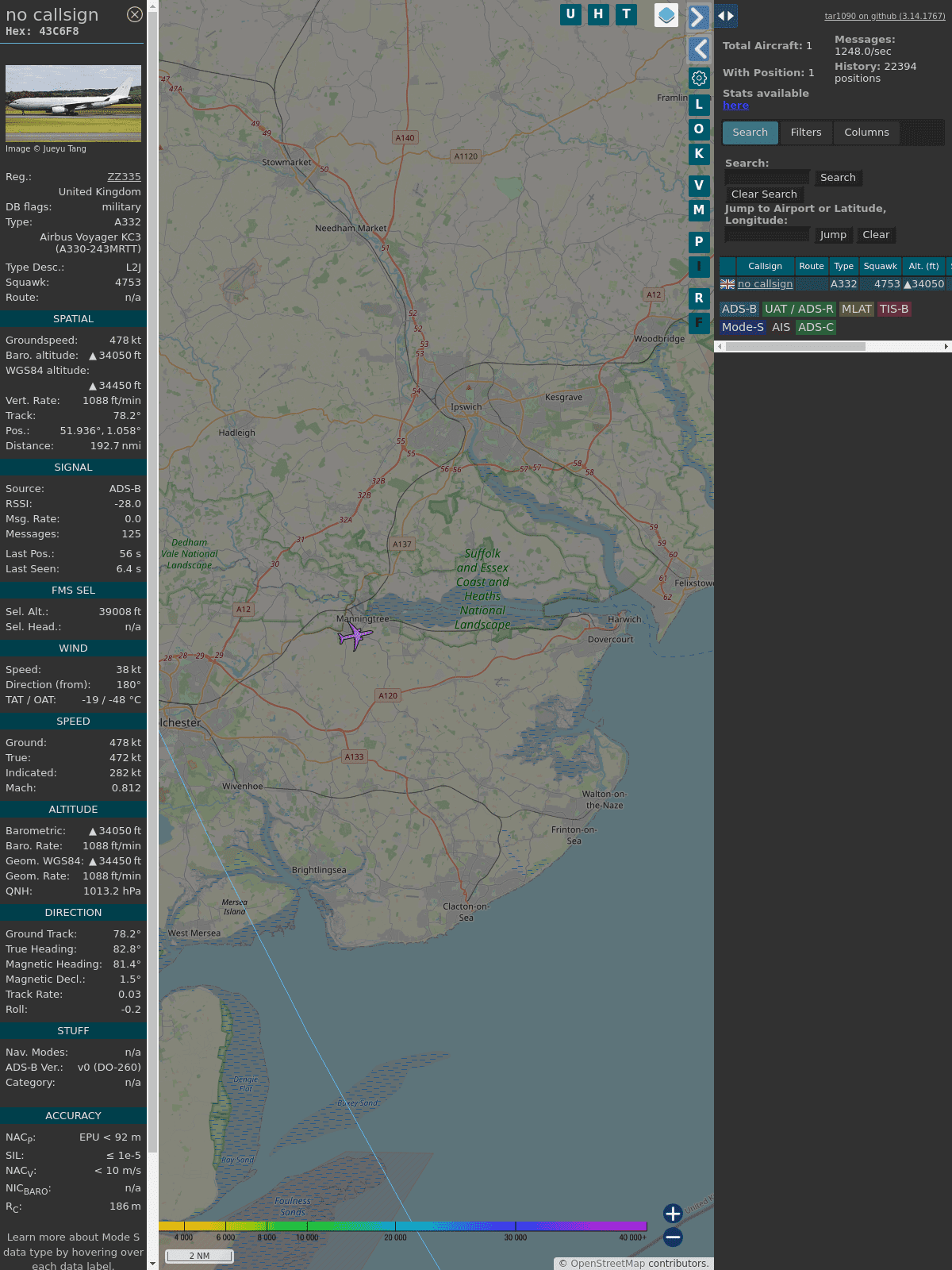The image size is (952, 1270).
Task: Close the selected aircraft info panel
Action: [x=135, y=14]
